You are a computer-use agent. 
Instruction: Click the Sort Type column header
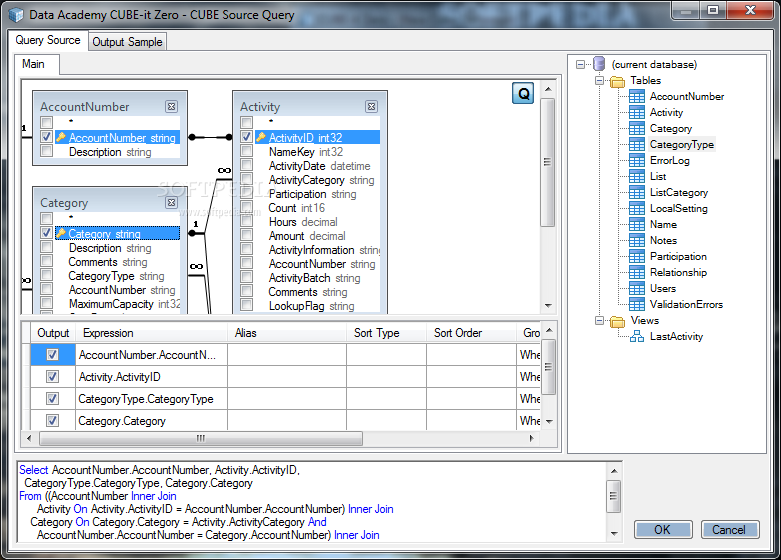(386, 333)
